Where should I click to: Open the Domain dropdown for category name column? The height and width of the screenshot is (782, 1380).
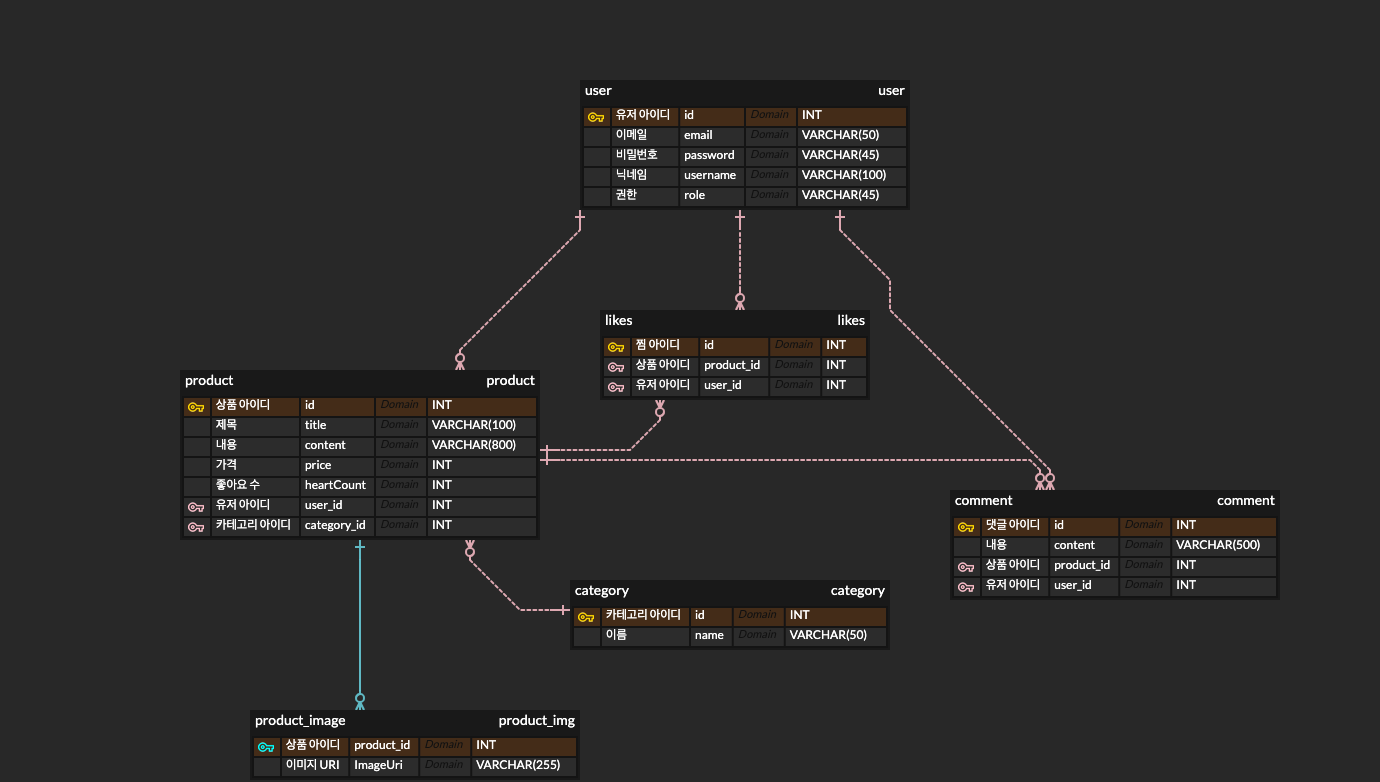click(758, 634)
